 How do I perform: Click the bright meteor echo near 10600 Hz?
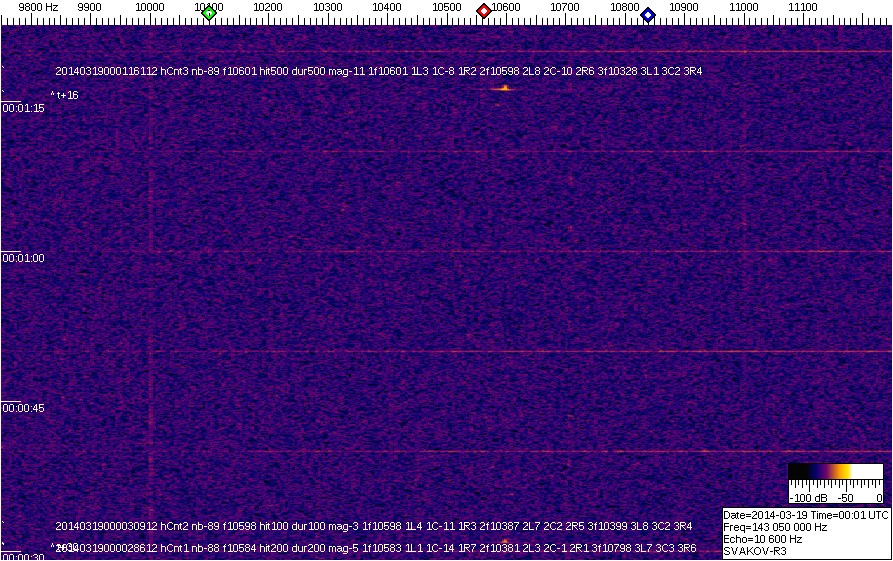tap(504, 88)
